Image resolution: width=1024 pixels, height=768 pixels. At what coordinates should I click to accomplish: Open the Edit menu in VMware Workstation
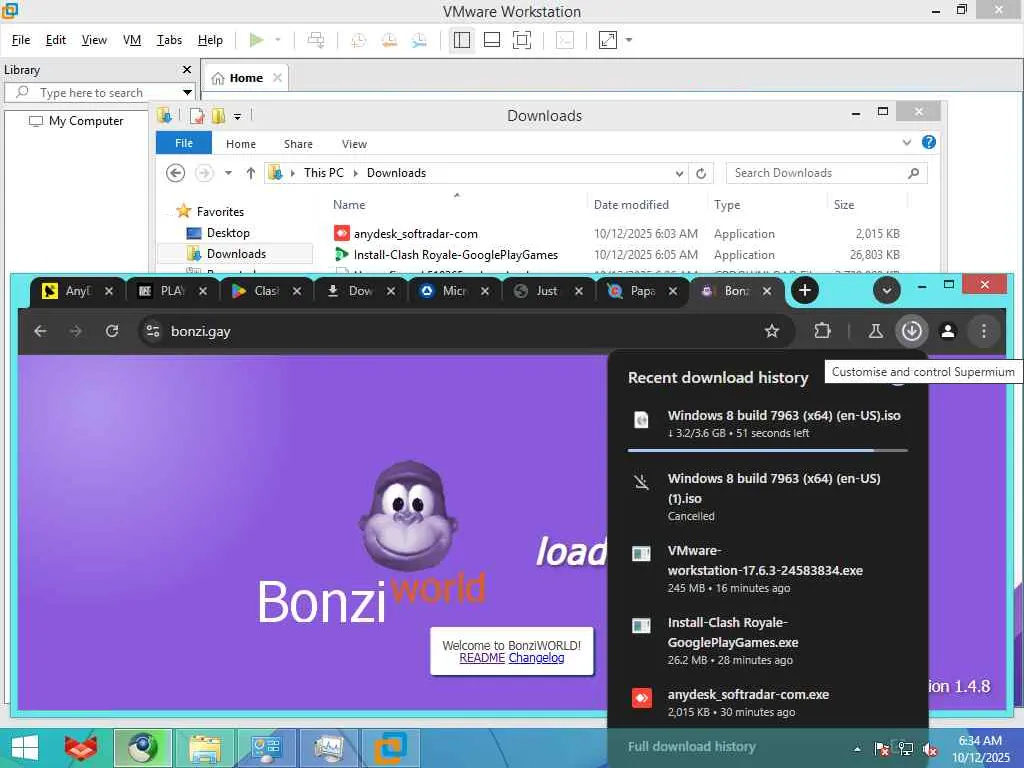[x=56, y=40]
